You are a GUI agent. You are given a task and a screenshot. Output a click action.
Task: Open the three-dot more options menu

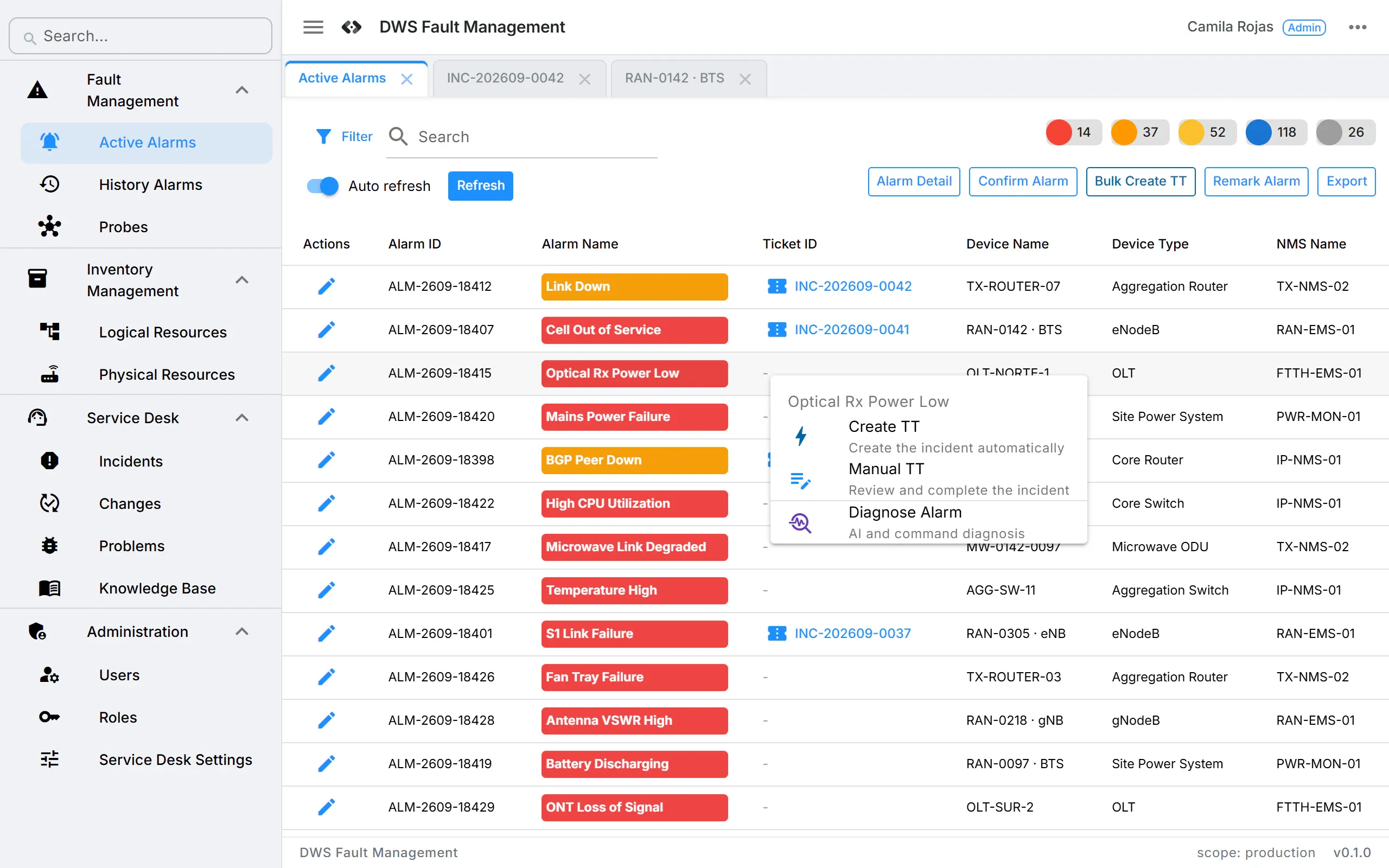pos(1358,27)
